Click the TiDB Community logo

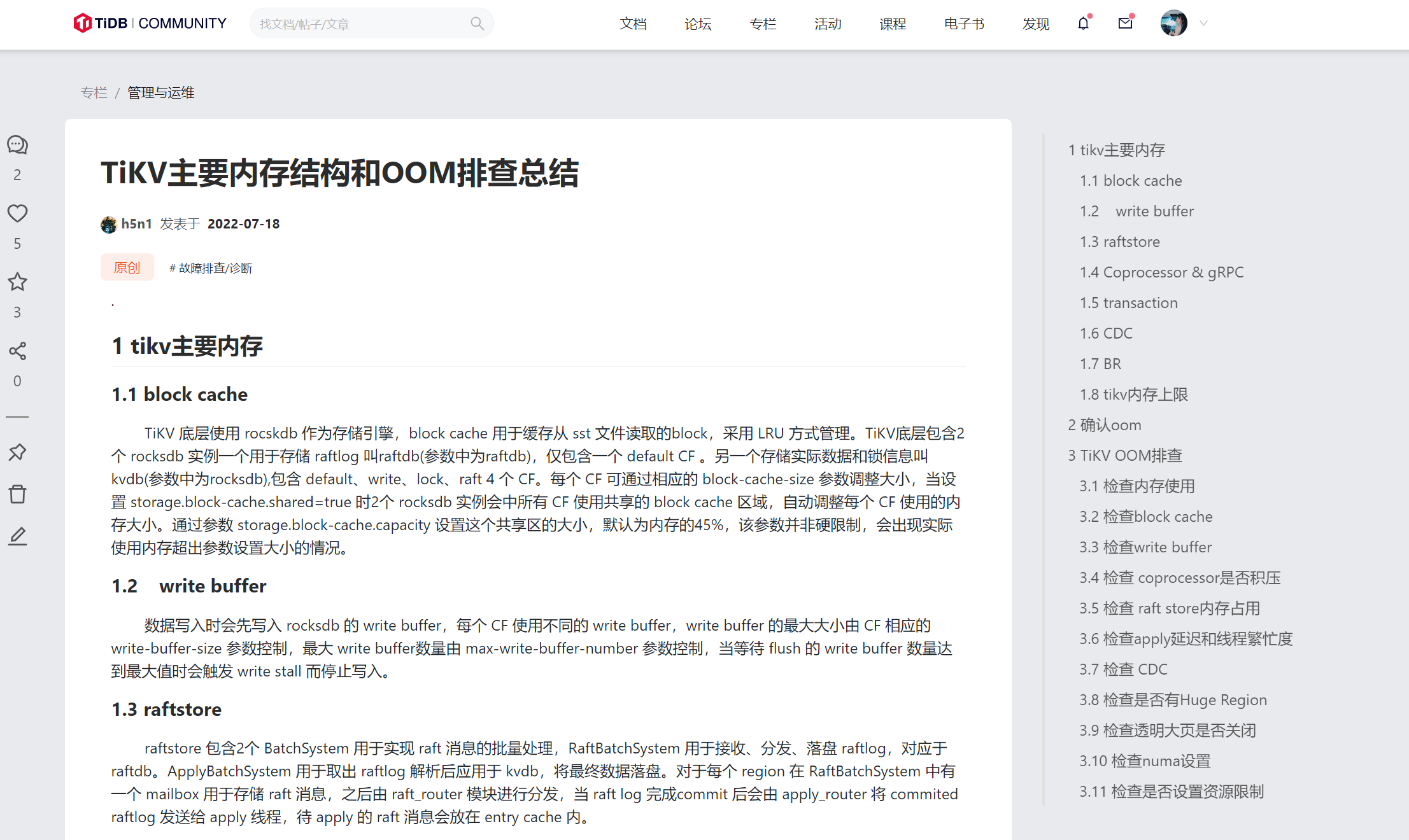click(x=150, y=24)
